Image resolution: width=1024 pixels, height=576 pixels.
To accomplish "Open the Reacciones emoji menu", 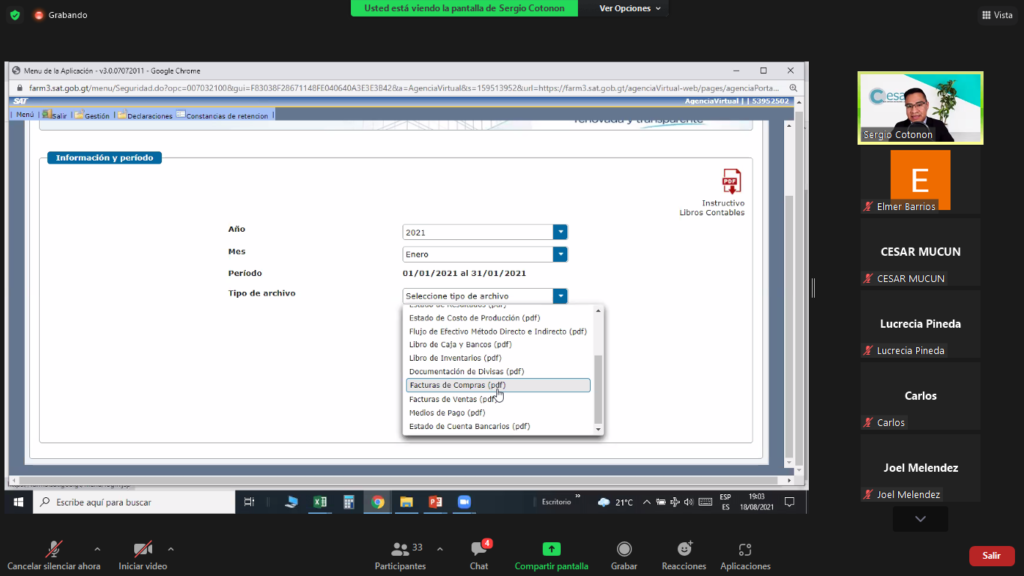I will coord(684,550).
